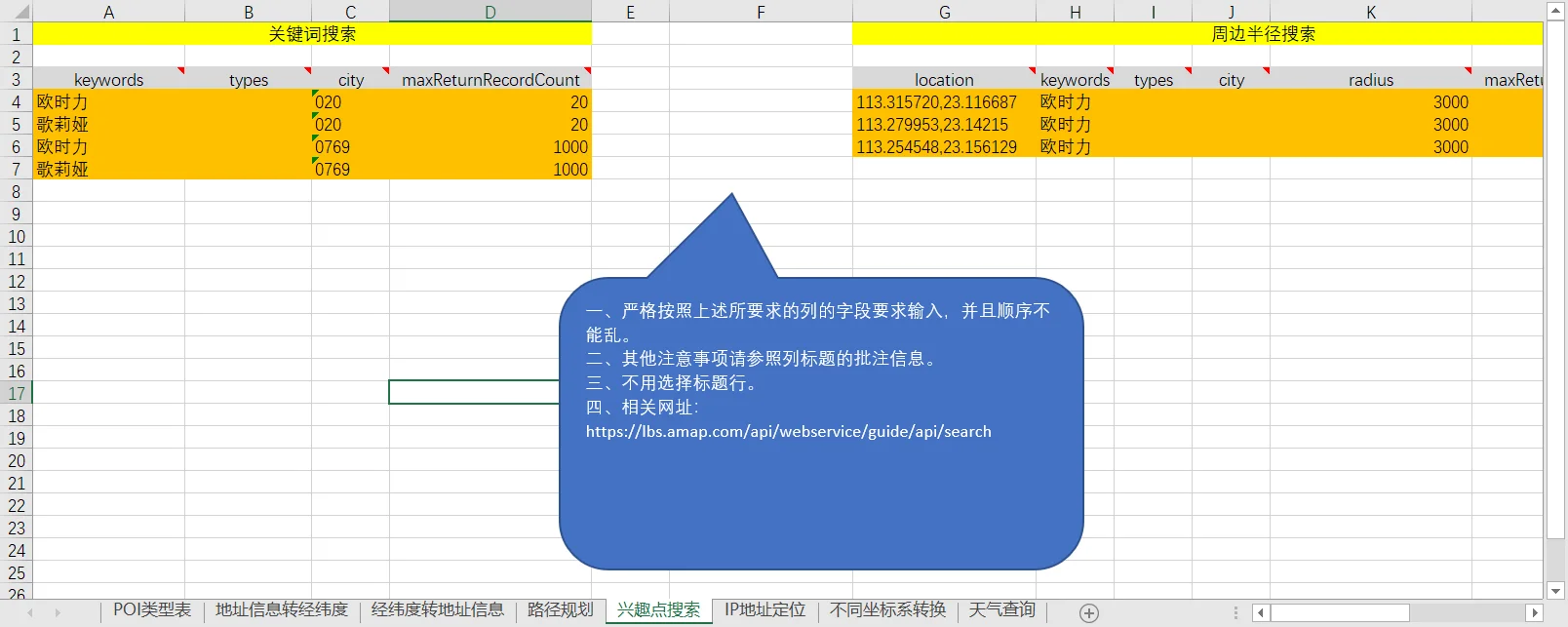Click the 周边半径搜索 yellow title cell
1568x627 pixels.
click(1197, 34)
